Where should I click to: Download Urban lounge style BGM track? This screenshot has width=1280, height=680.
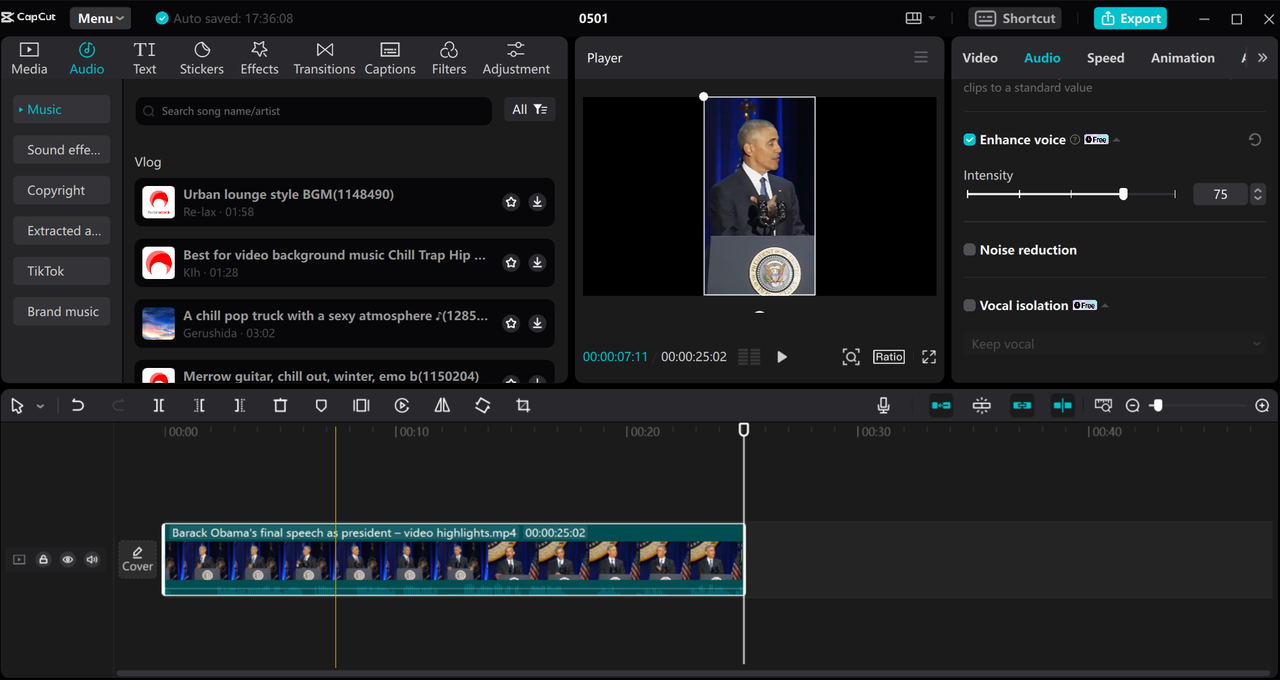click(x=537, y=202)
